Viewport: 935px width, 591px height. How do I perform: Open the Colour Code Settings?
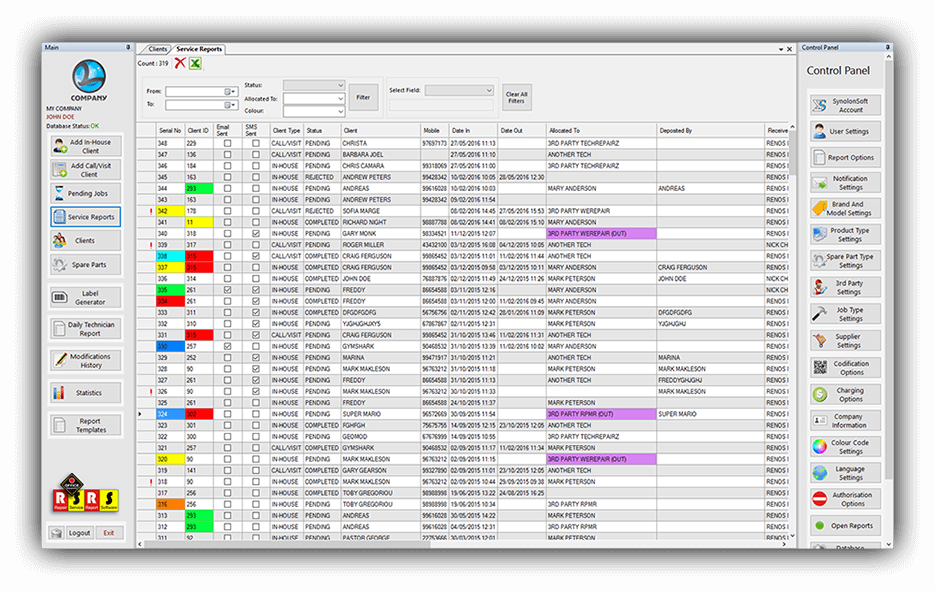click(x=845, y=446)
